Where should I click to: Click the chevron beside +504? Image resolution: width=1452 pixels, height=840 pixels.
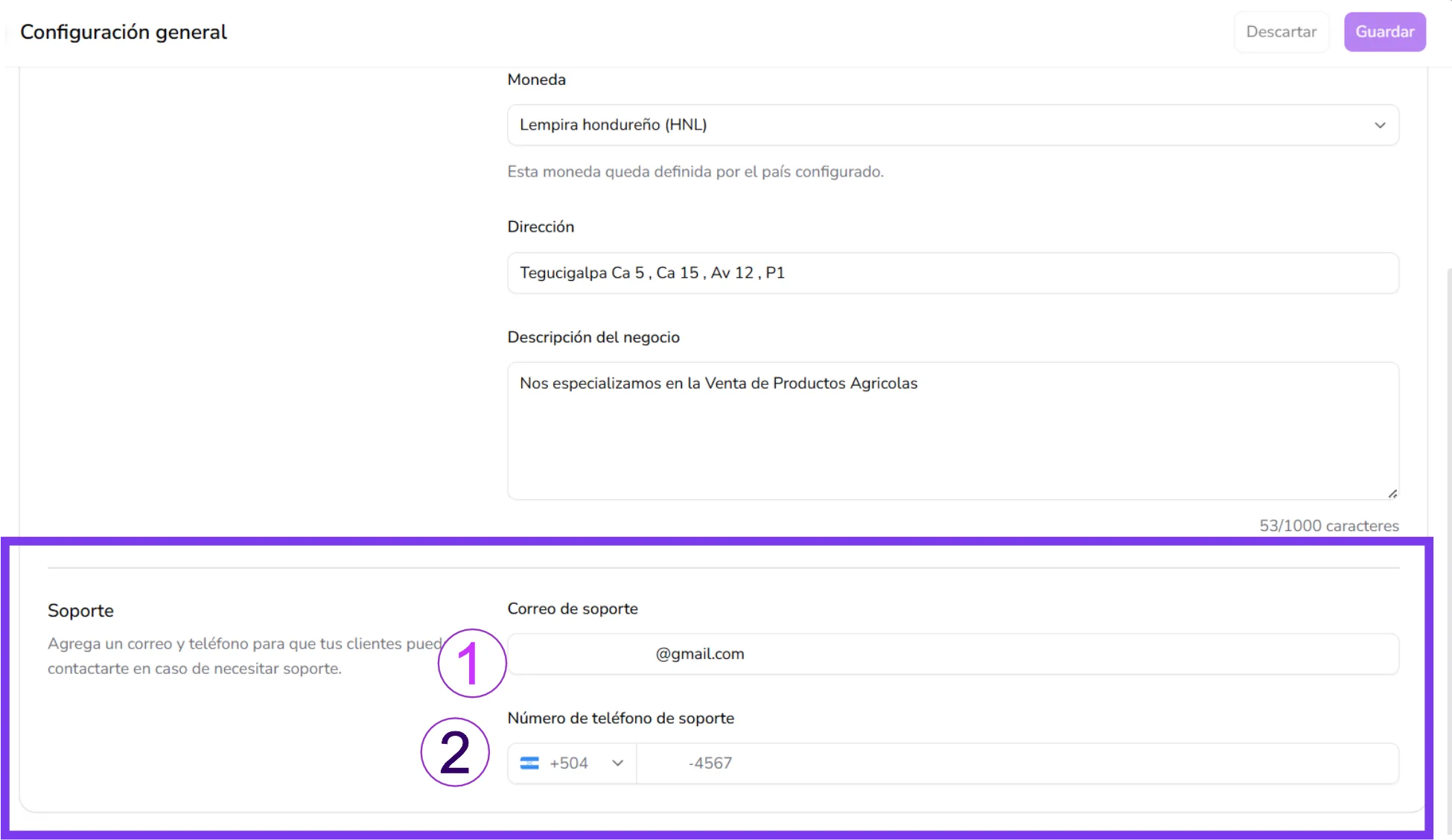point(617,763)
